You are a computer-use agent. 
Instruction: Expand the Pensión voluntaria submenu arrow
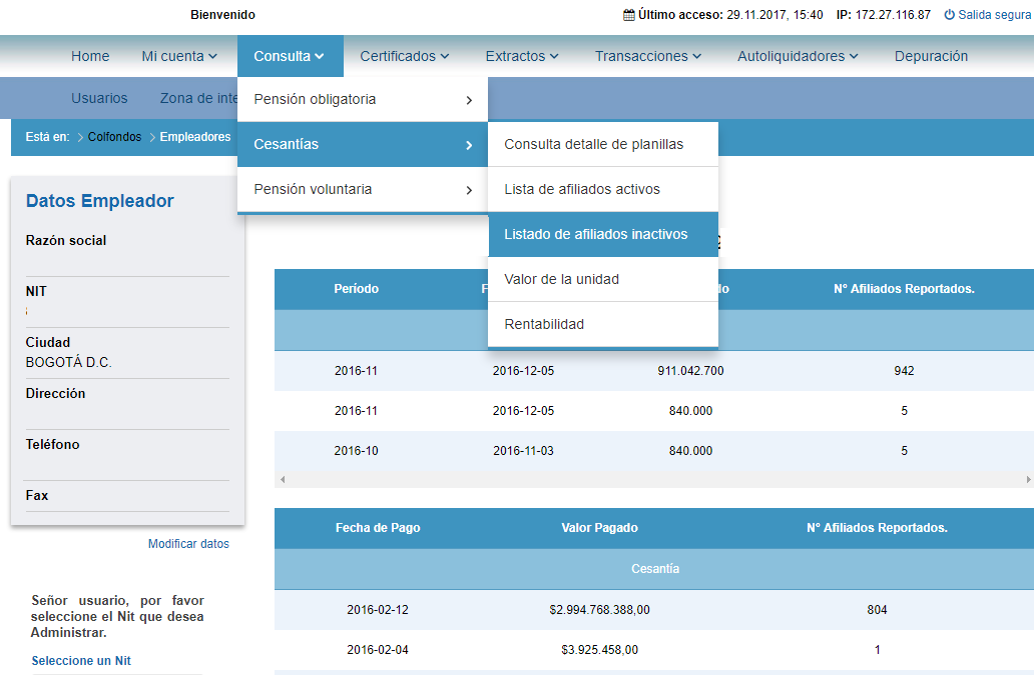469,190
